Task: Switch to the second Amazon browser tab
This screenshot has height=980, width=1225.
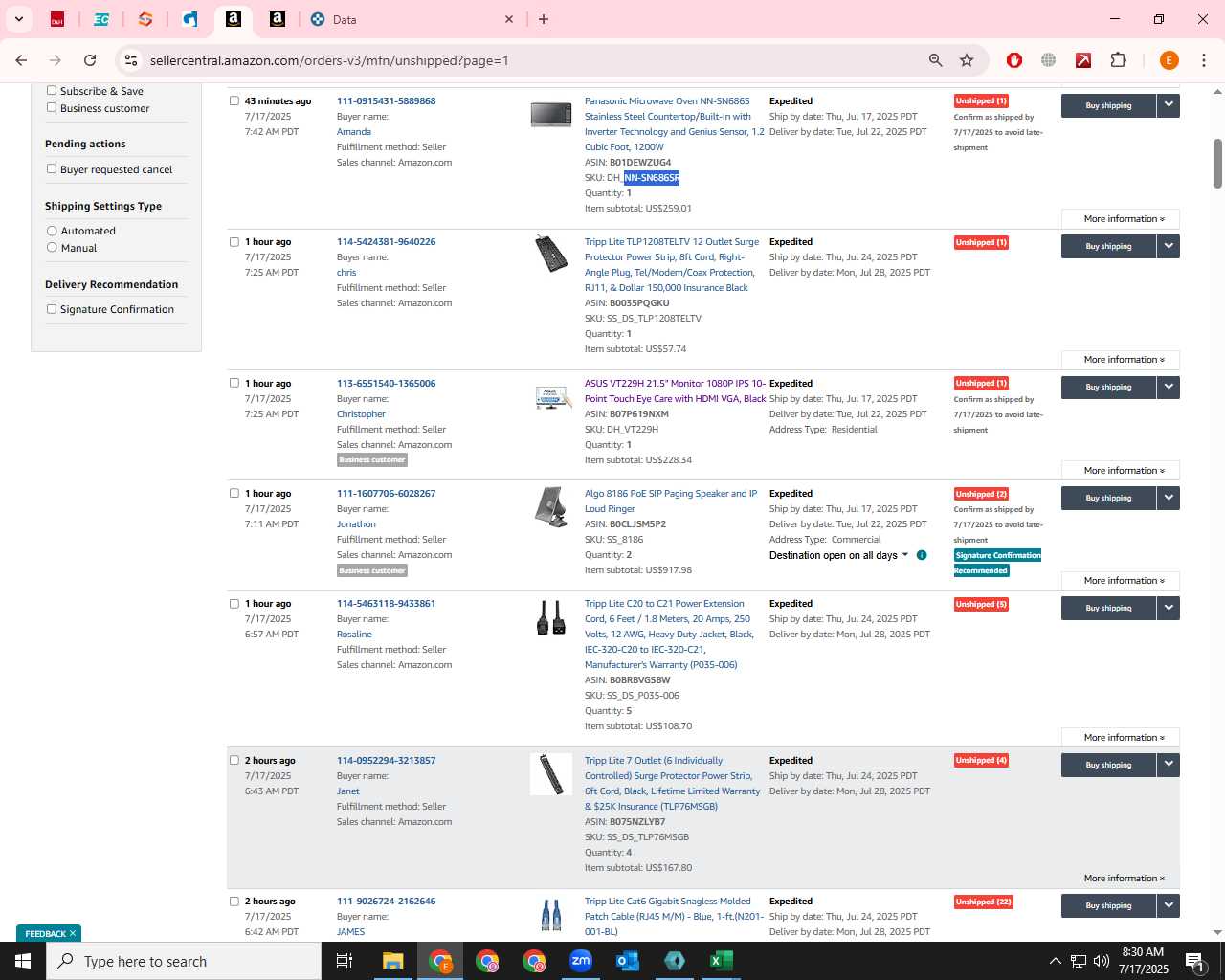Action: 278,19
